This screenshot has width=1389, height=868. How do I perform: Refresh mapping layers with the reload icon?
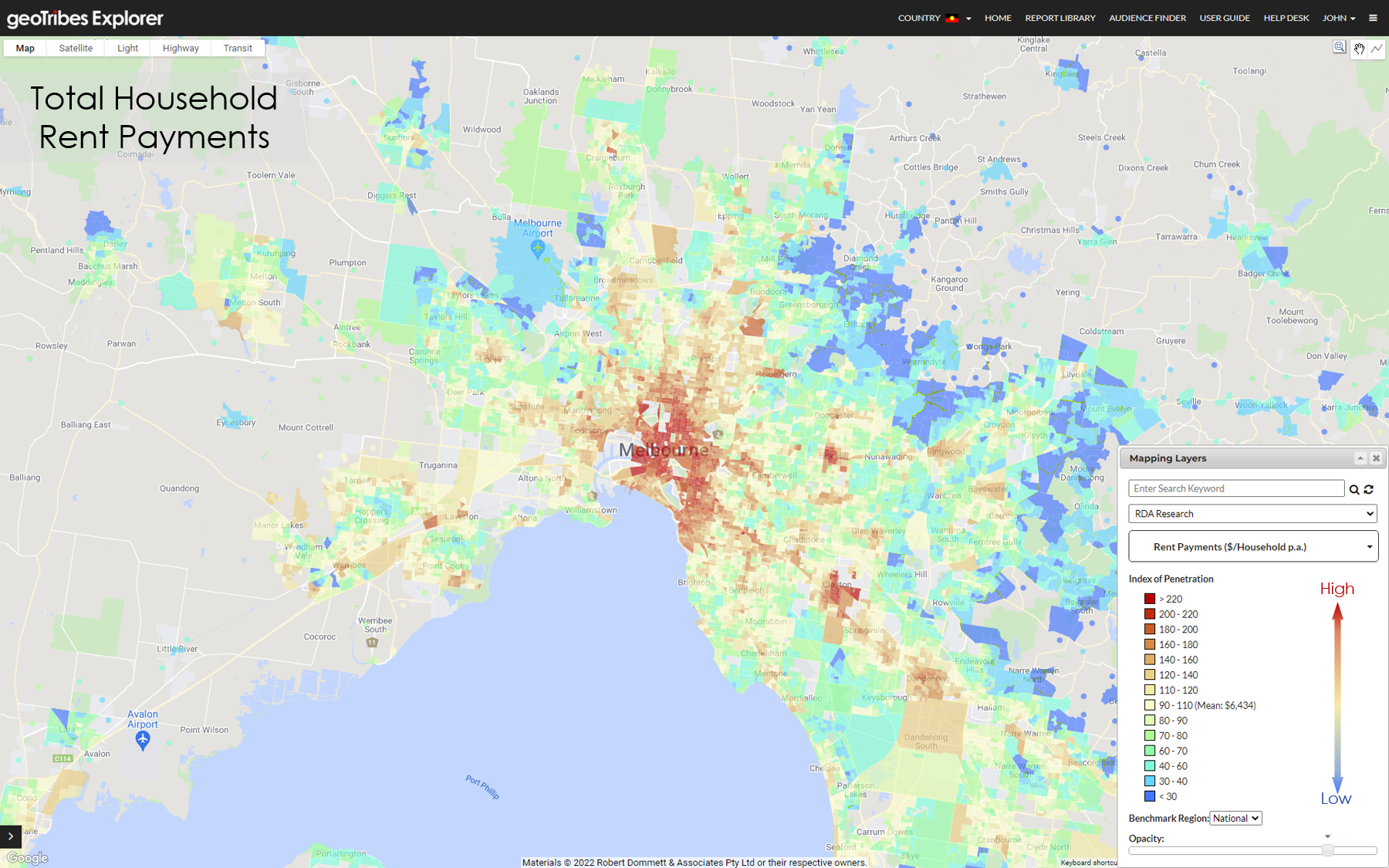coord(1368,489)
